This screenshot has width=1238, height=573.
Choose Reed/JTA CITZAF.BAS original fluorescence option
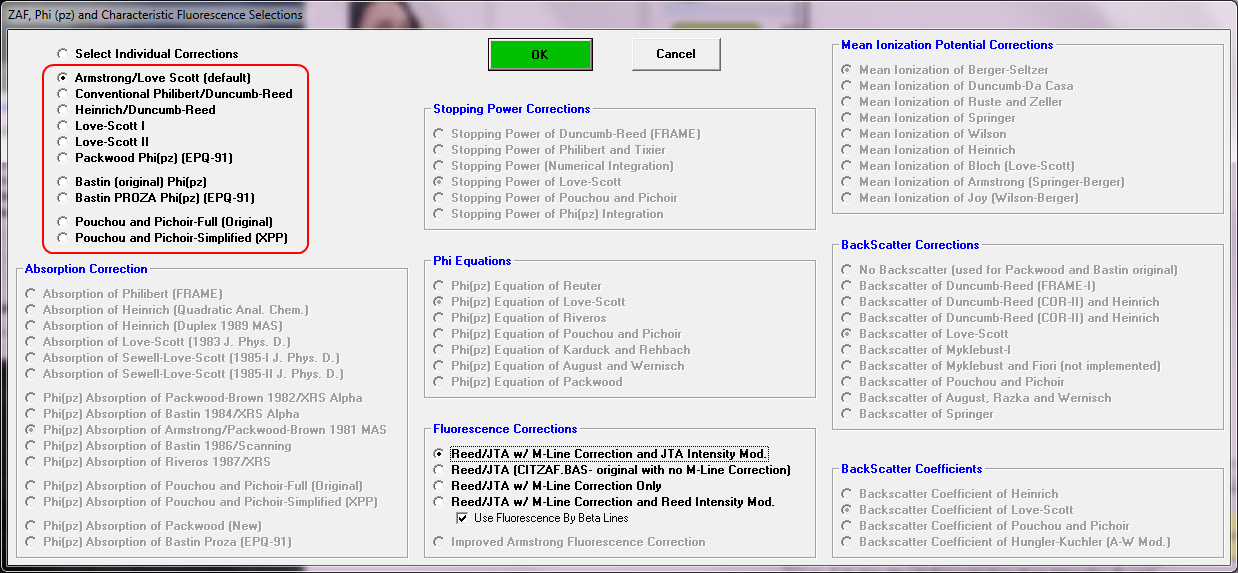pos(440,470)
